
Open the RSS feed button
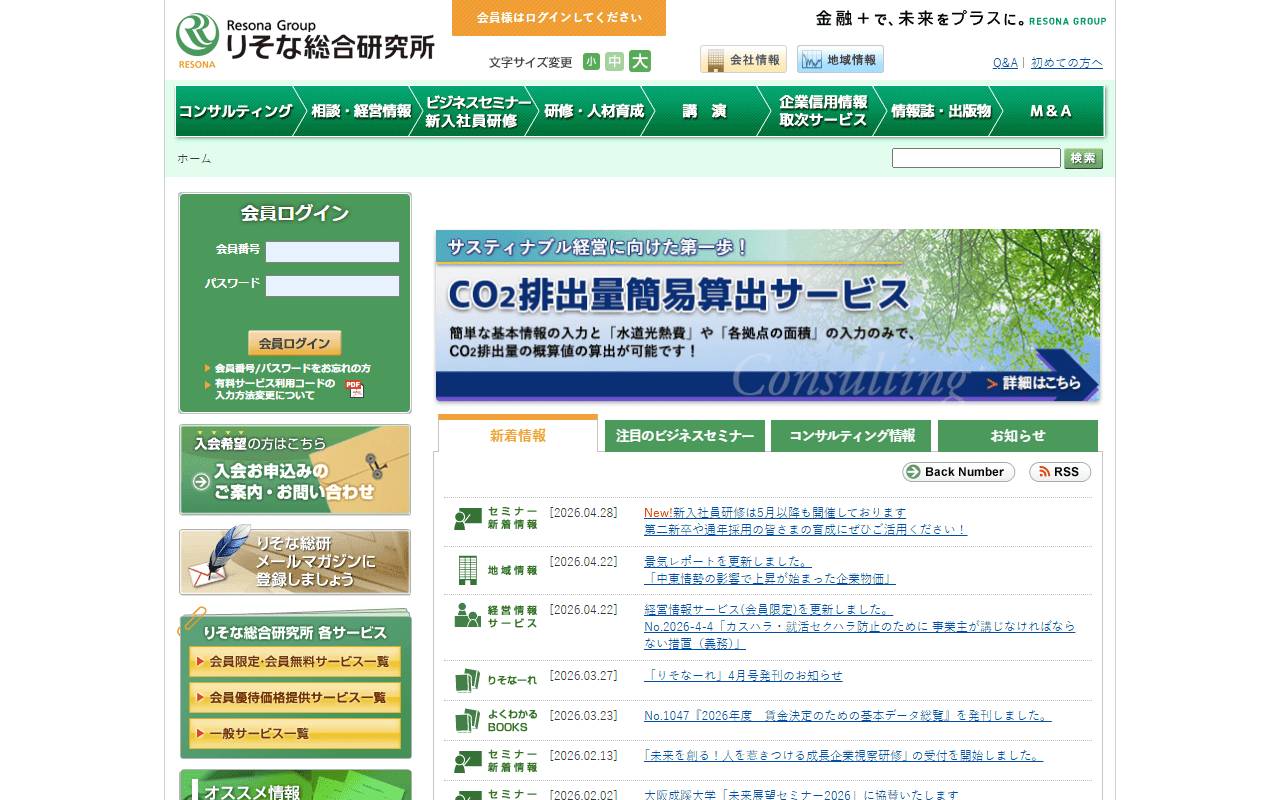(1060, 472)
